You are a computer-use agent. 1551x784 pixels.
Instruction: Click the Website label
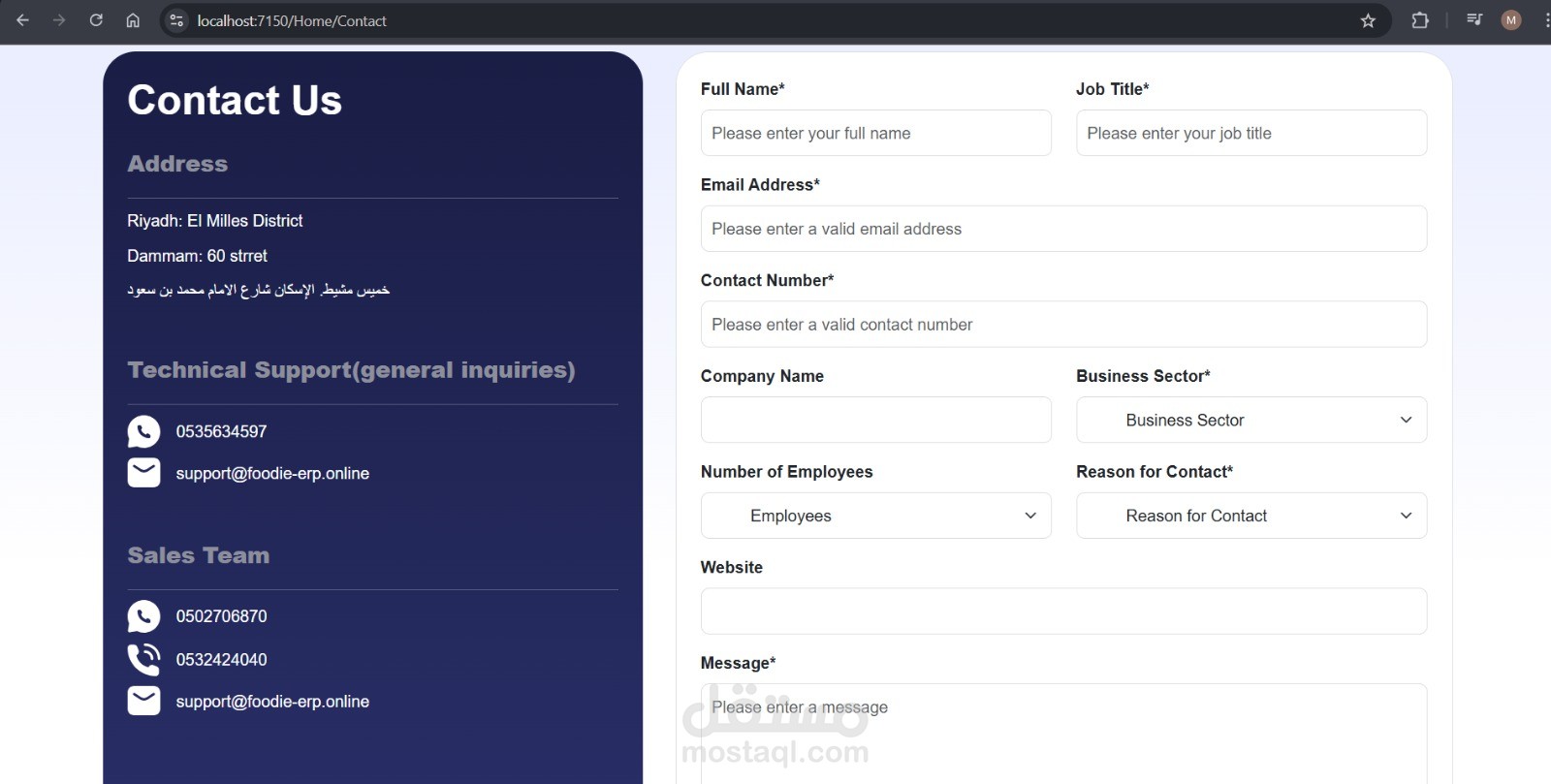[x=732, y=567]
